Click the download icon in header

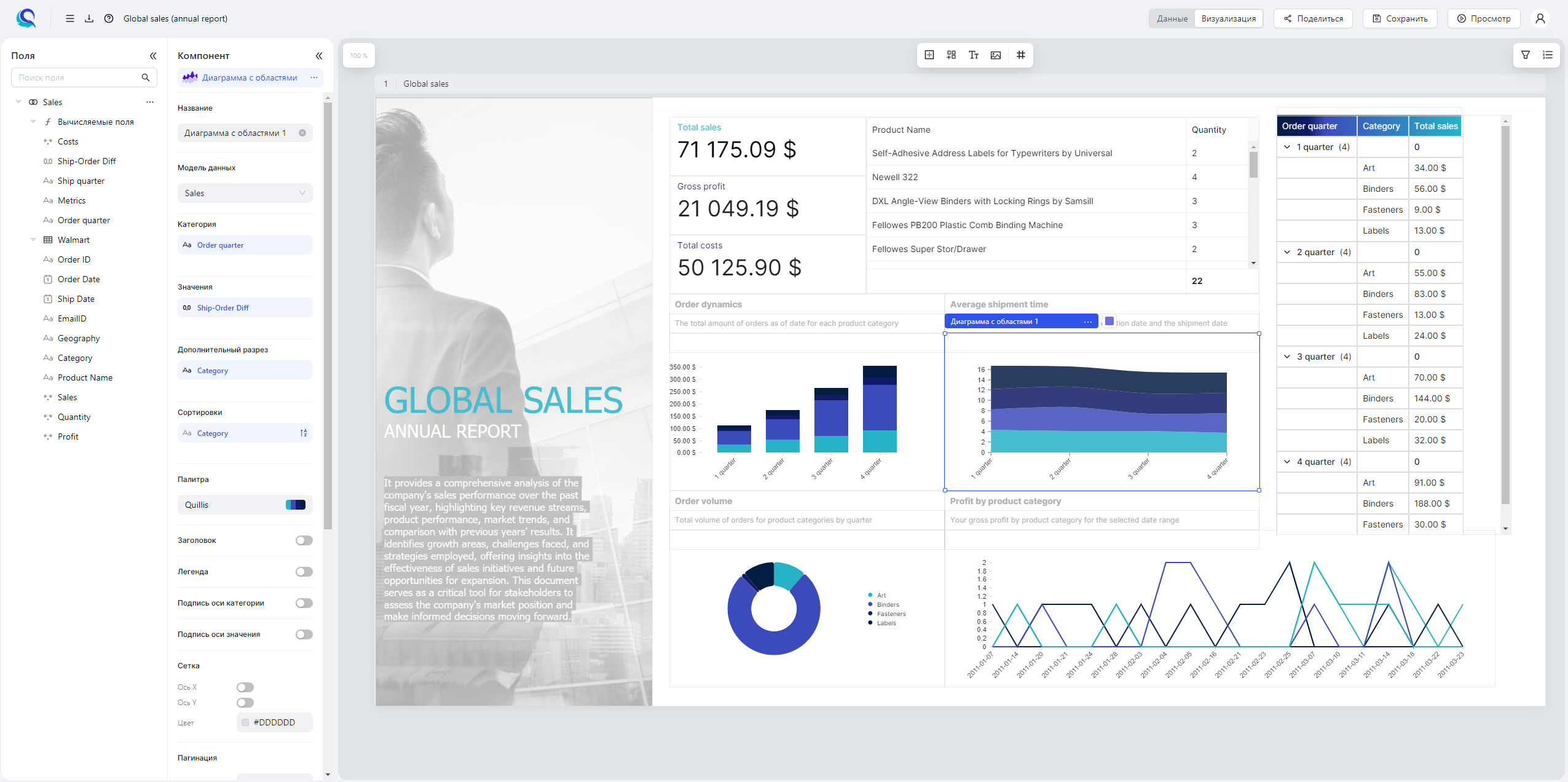point(89,18)
